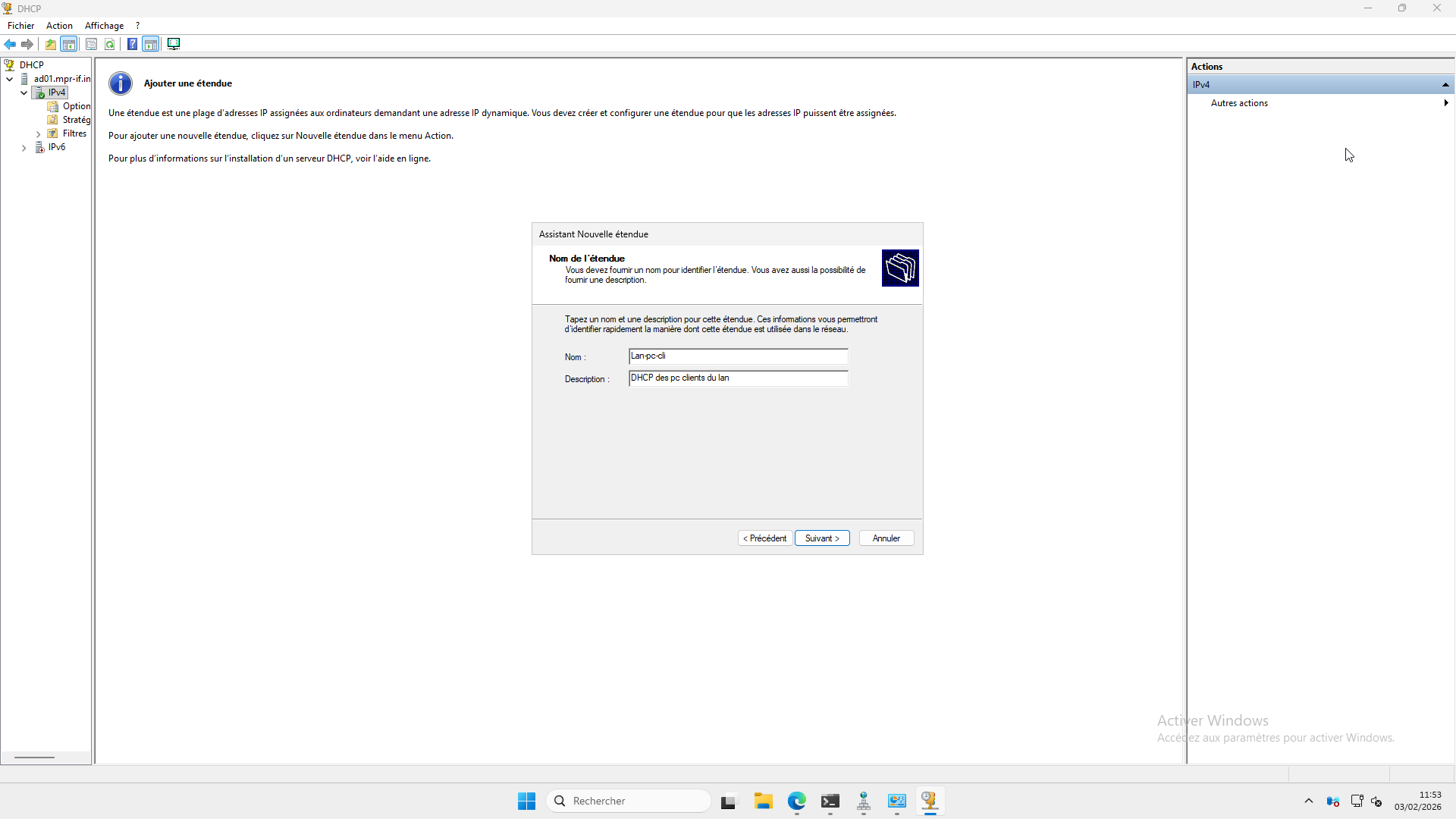Image resolution: width=1456 pixels, height=825 pixels.
Task: Click the Refresh toolbar icon
Action: pos(110,44)
